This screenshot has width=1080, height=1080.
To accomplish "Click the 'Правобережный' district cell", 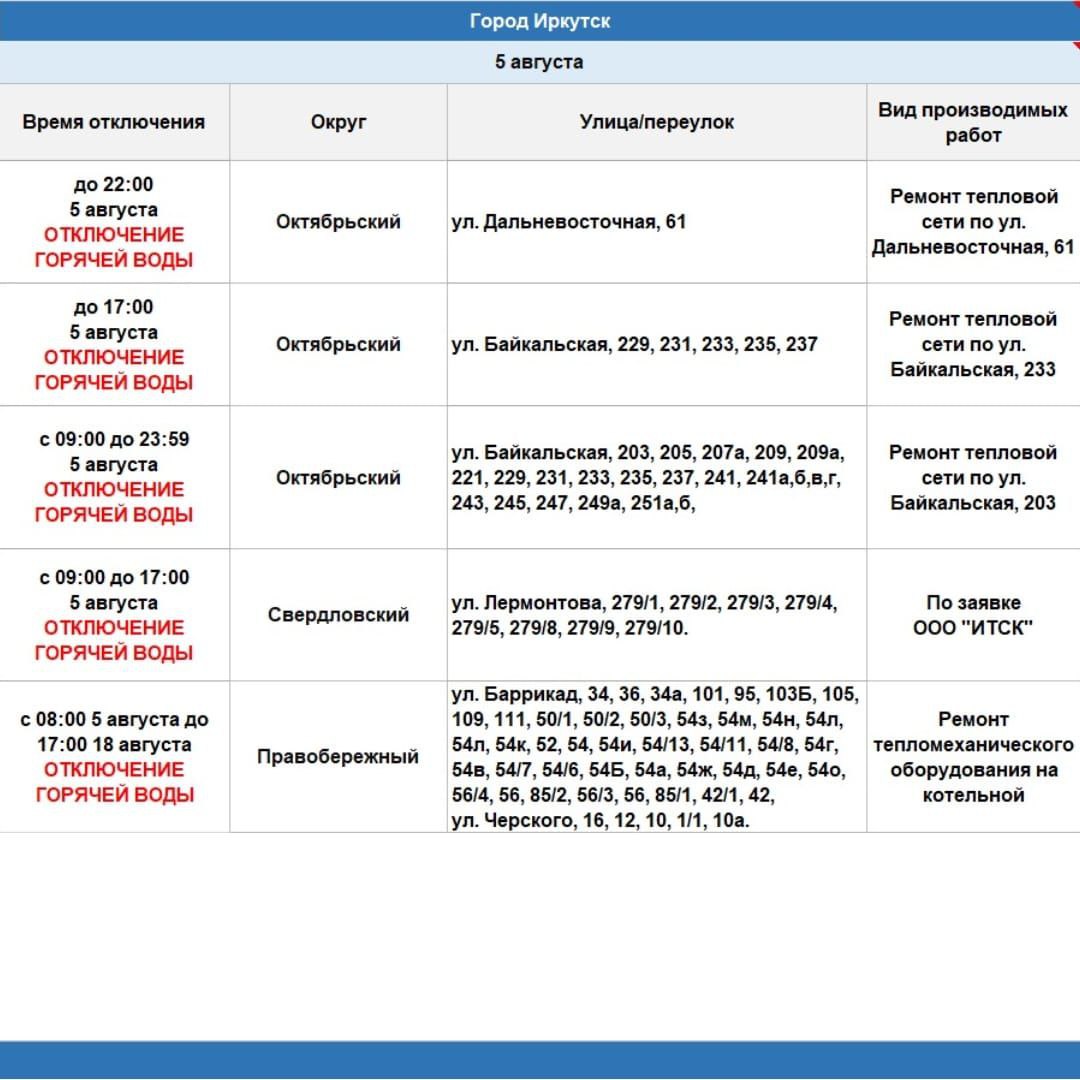I will point(338,757).
